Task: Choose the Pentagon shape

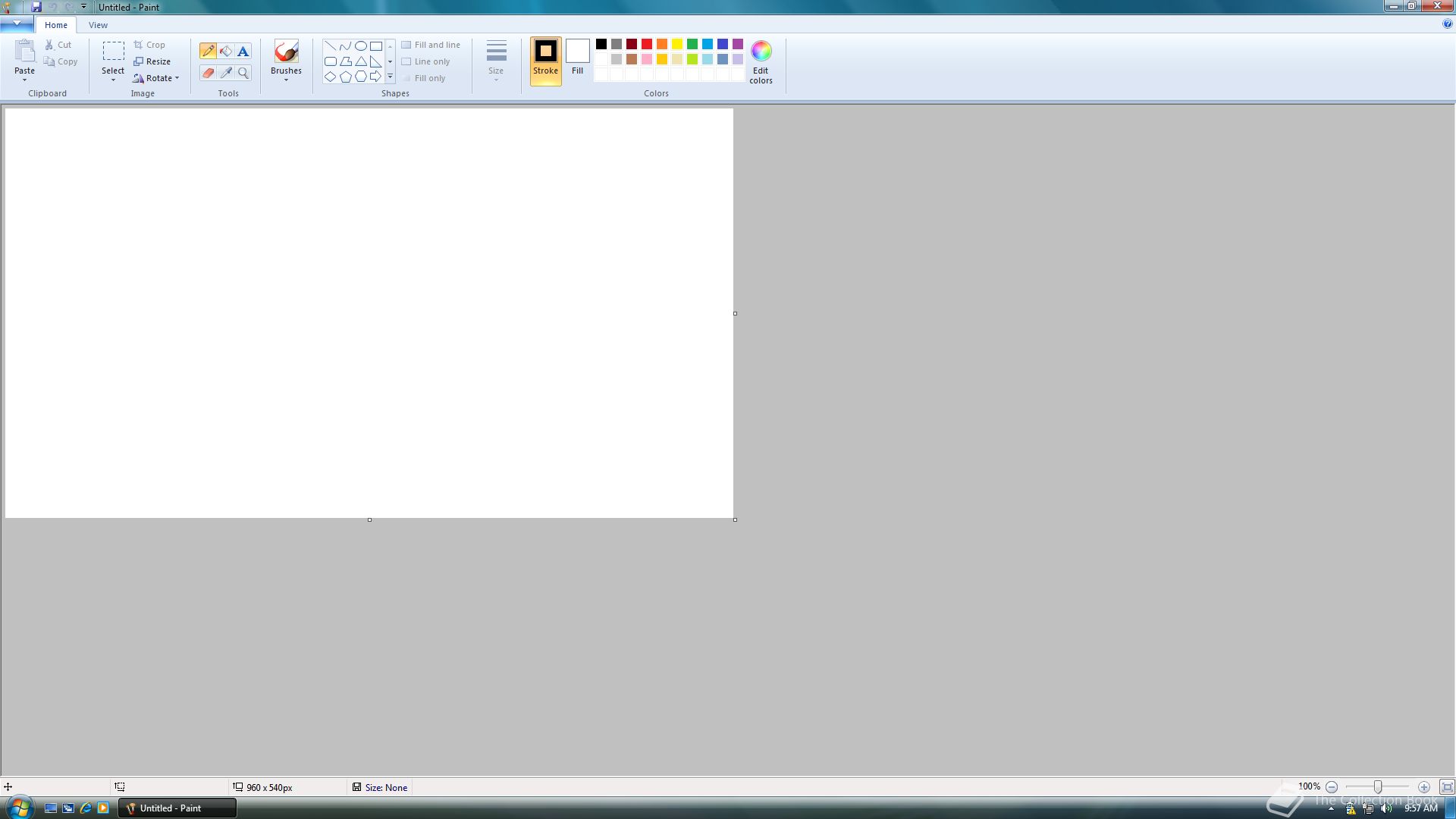Action: [x=346, y=77]
